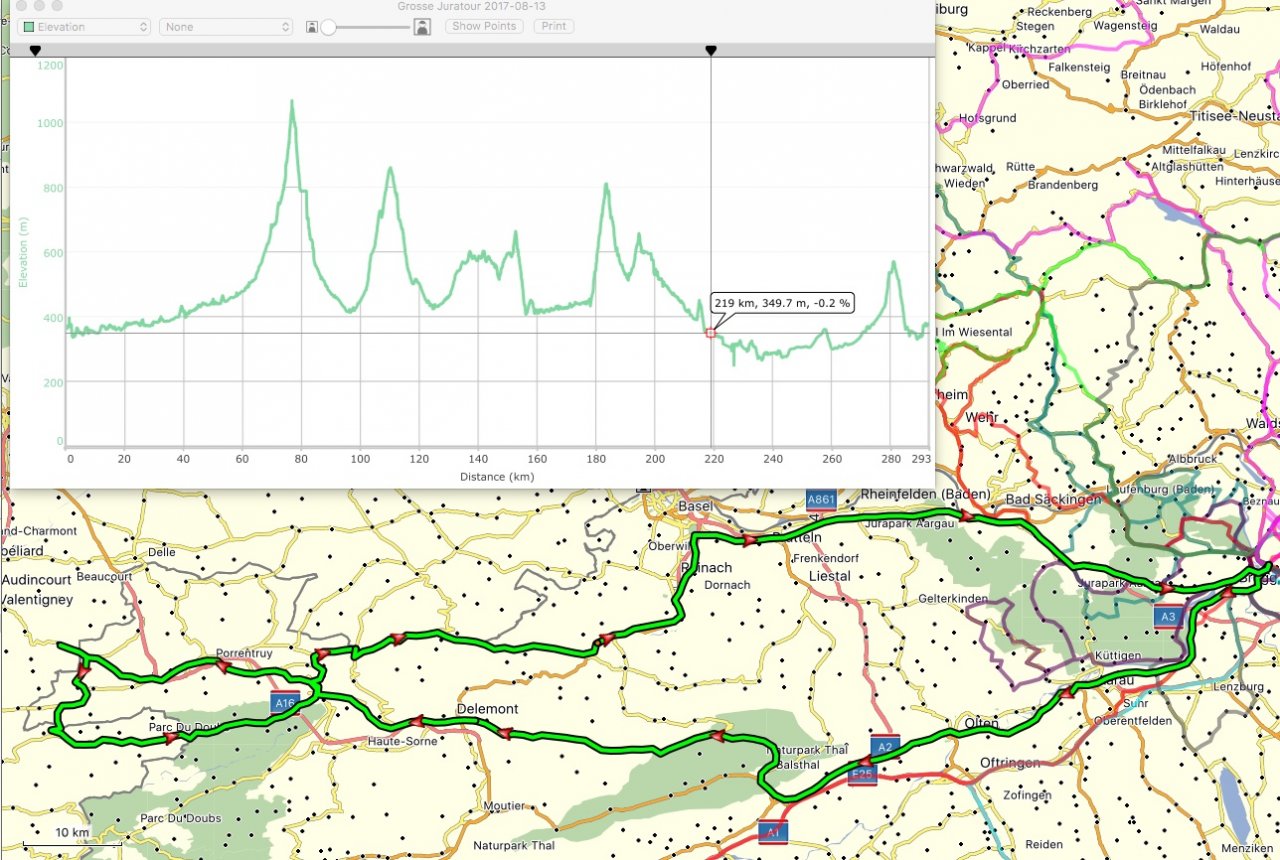Click the 10 km map scale bar
The image size is (1280, 860).
72,838
